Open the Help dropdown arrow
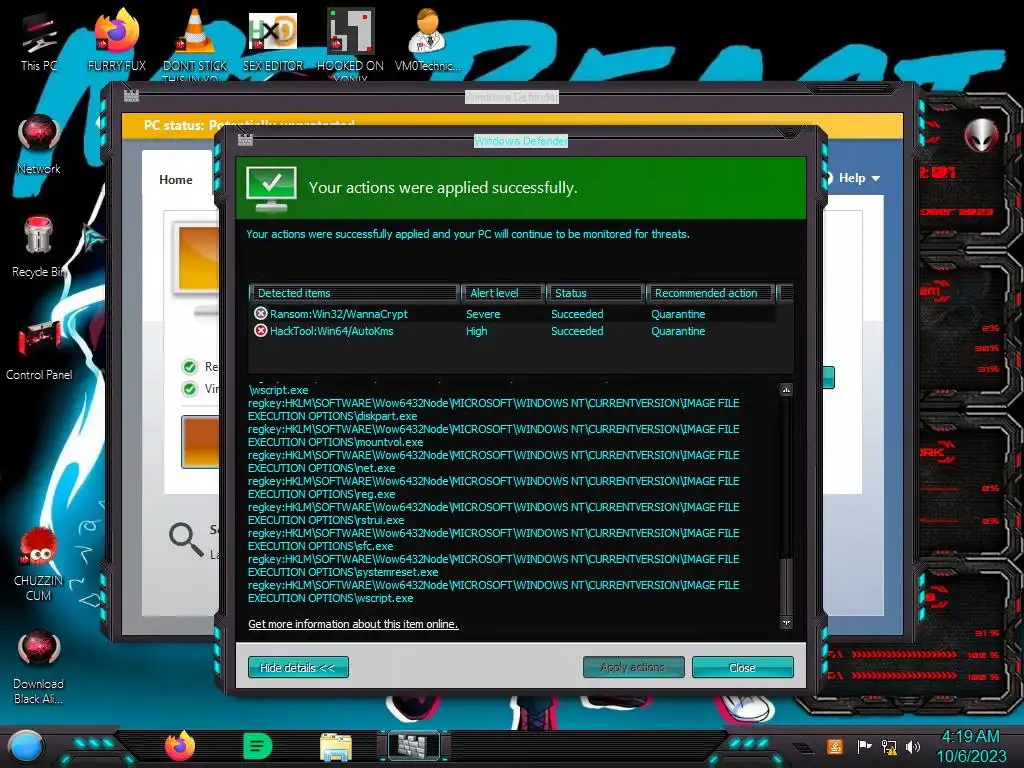 click(876, 178)
